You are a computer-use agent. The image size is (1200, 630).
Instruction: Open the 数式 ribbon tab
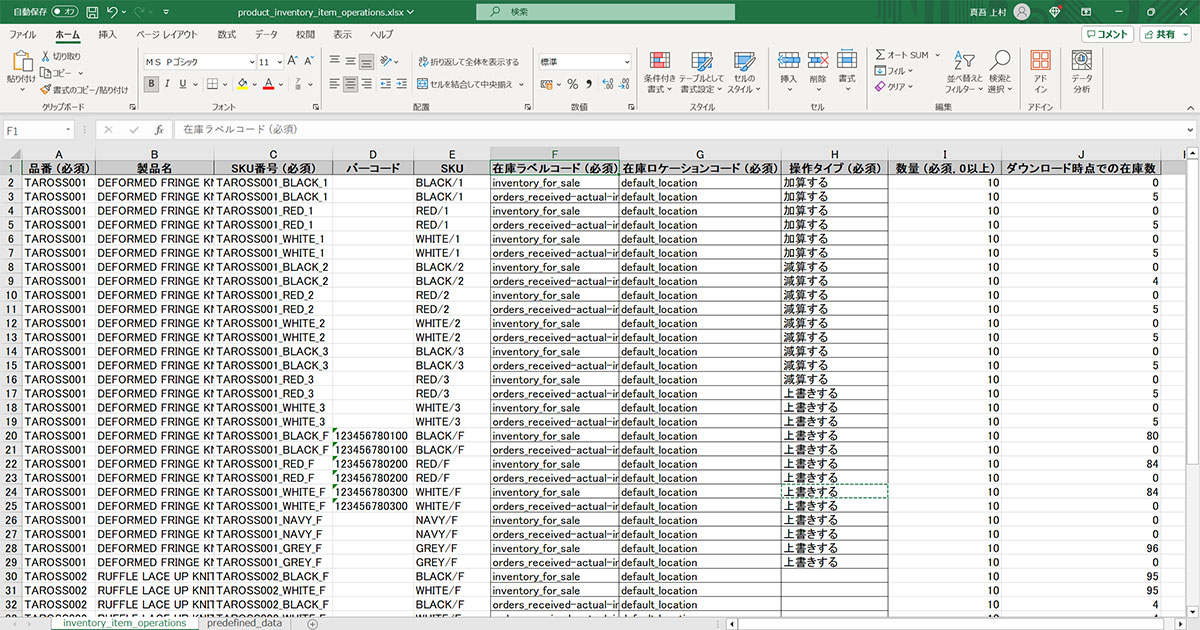pos(227,34)
